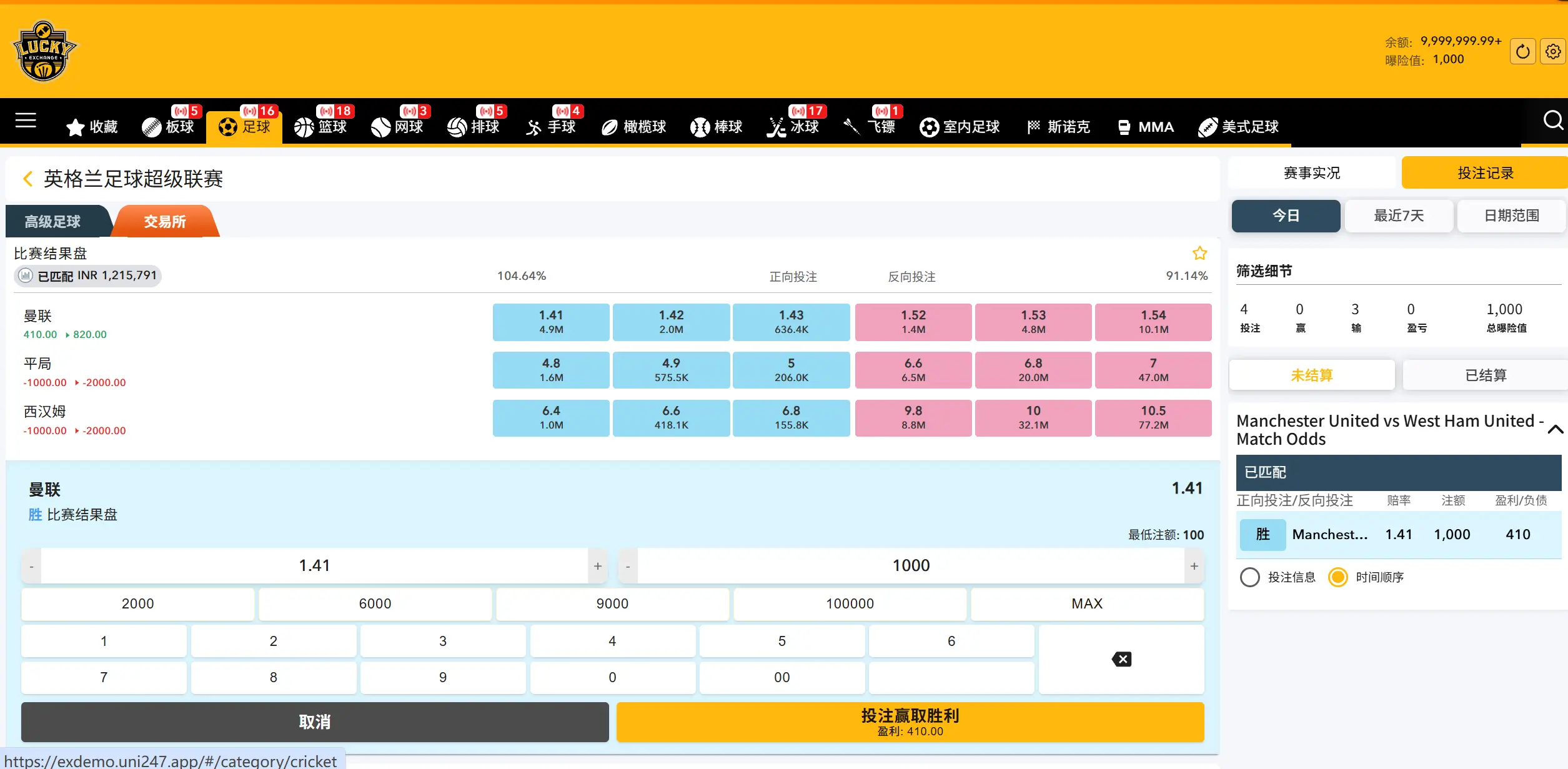Place bet with 投注赢取胜利 button
Viewport: 1568px width, 769px height.
910,722
